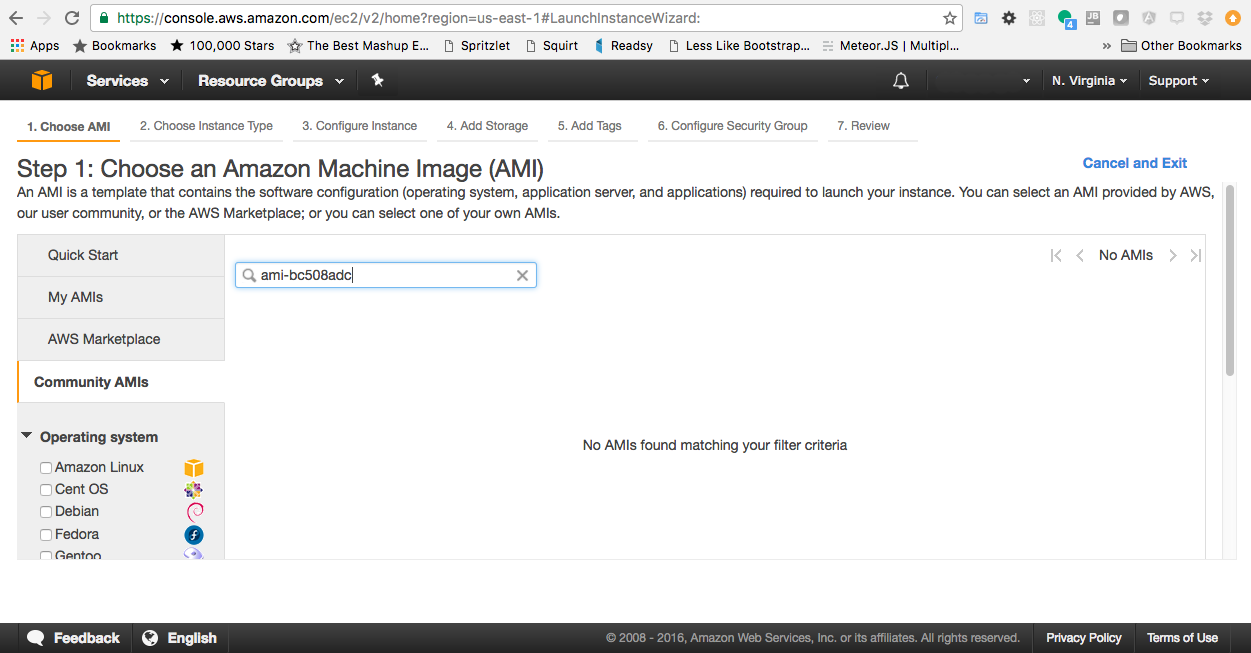Open the Services dropdown menu

127,81
